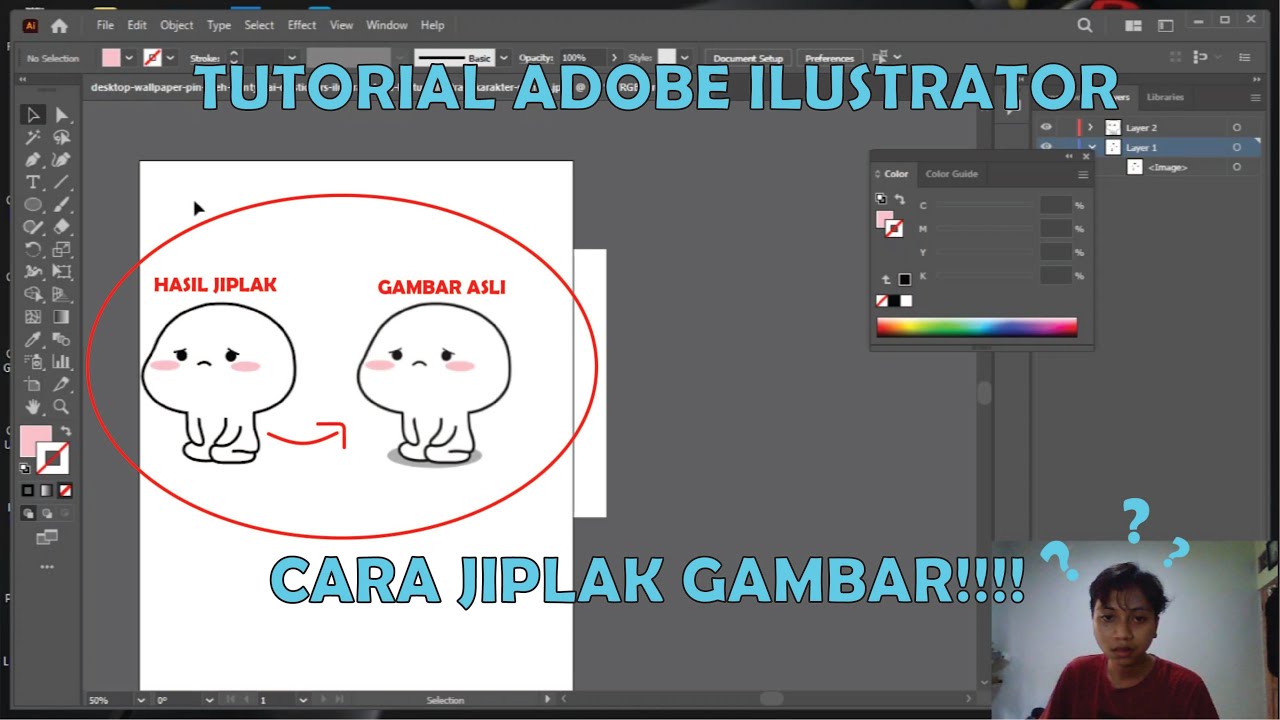This screenshot has height=720, width=1280.
Task: Open zoom level 50% dropdown
Action: click(x=140, y=700)
